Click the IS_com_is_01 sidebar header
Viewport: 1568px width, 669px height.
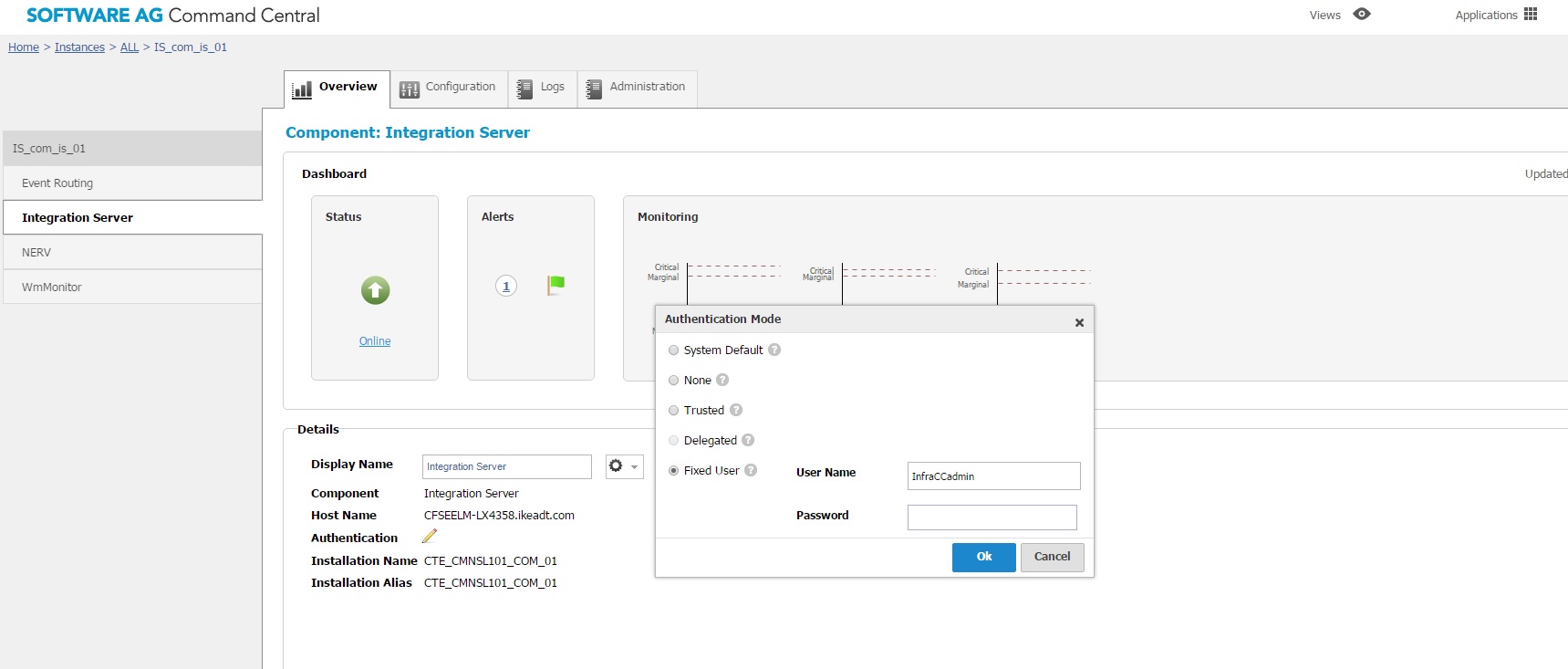[x=132, y=149]
